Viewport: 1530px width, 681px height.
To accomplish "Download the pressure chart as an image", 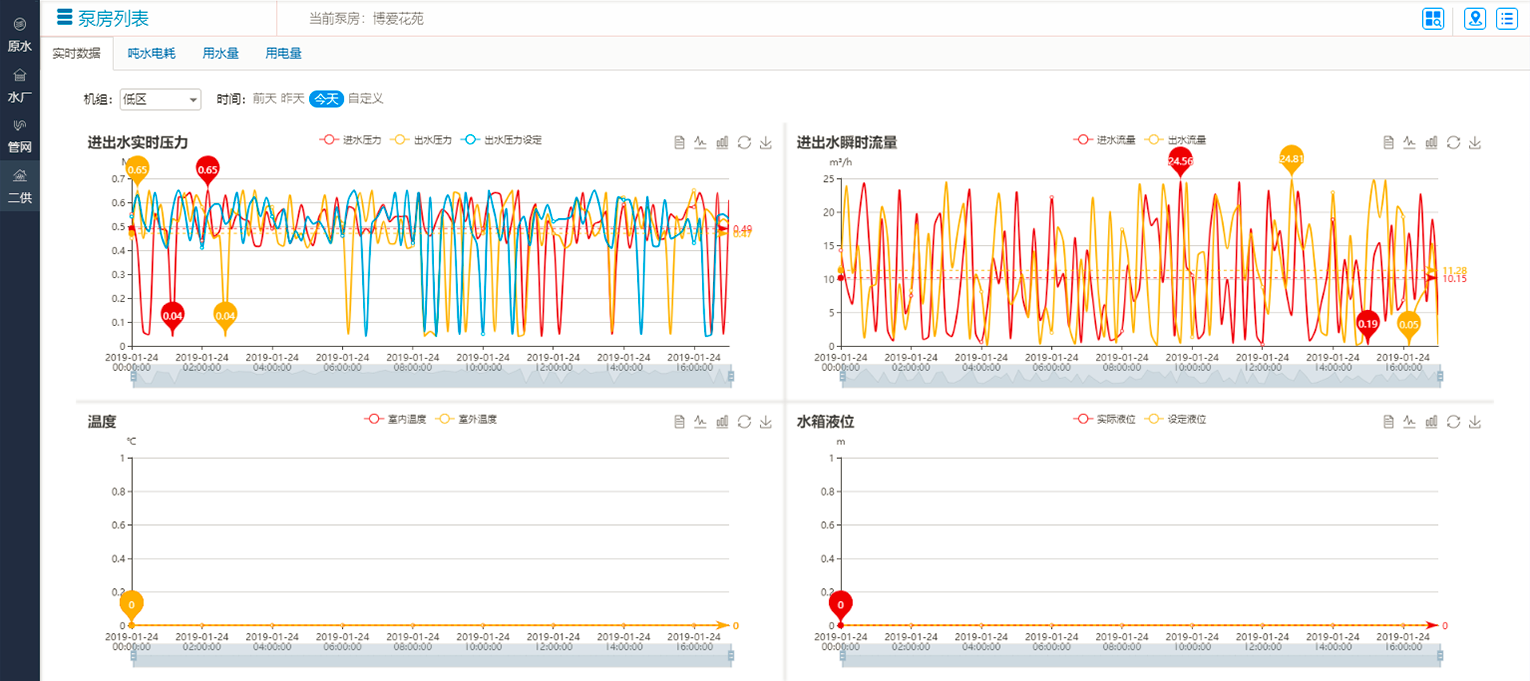I will (766, 143).
